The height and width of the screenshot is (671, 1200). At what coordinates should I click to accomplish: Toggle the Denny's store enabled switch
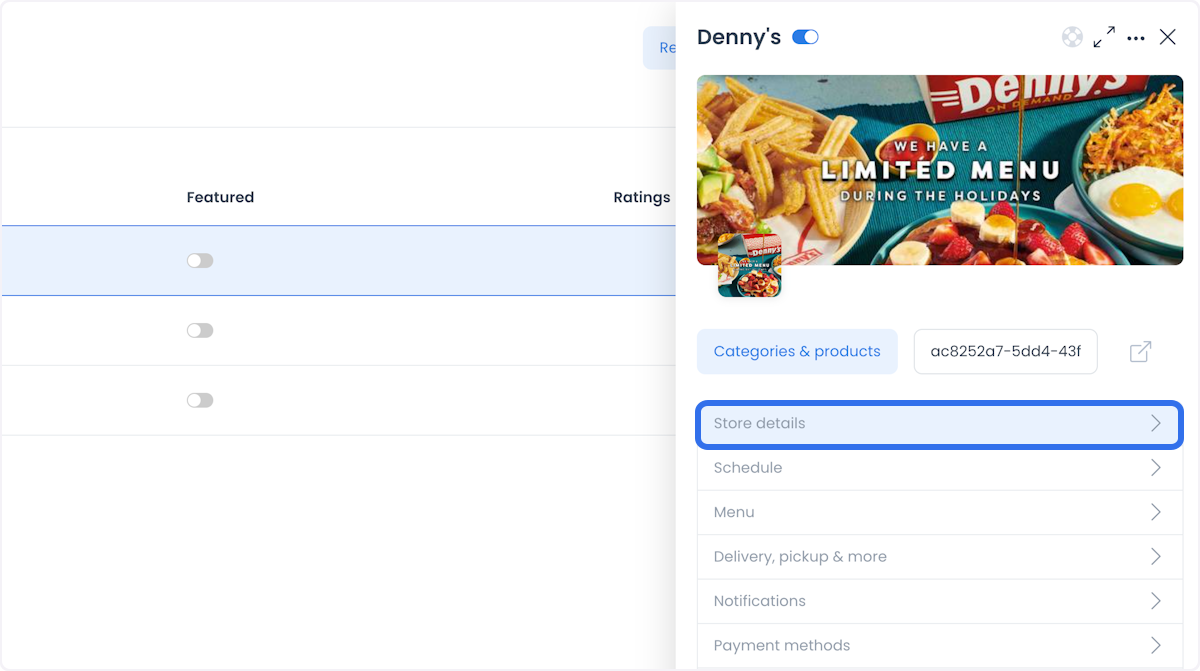pos(805,37)
